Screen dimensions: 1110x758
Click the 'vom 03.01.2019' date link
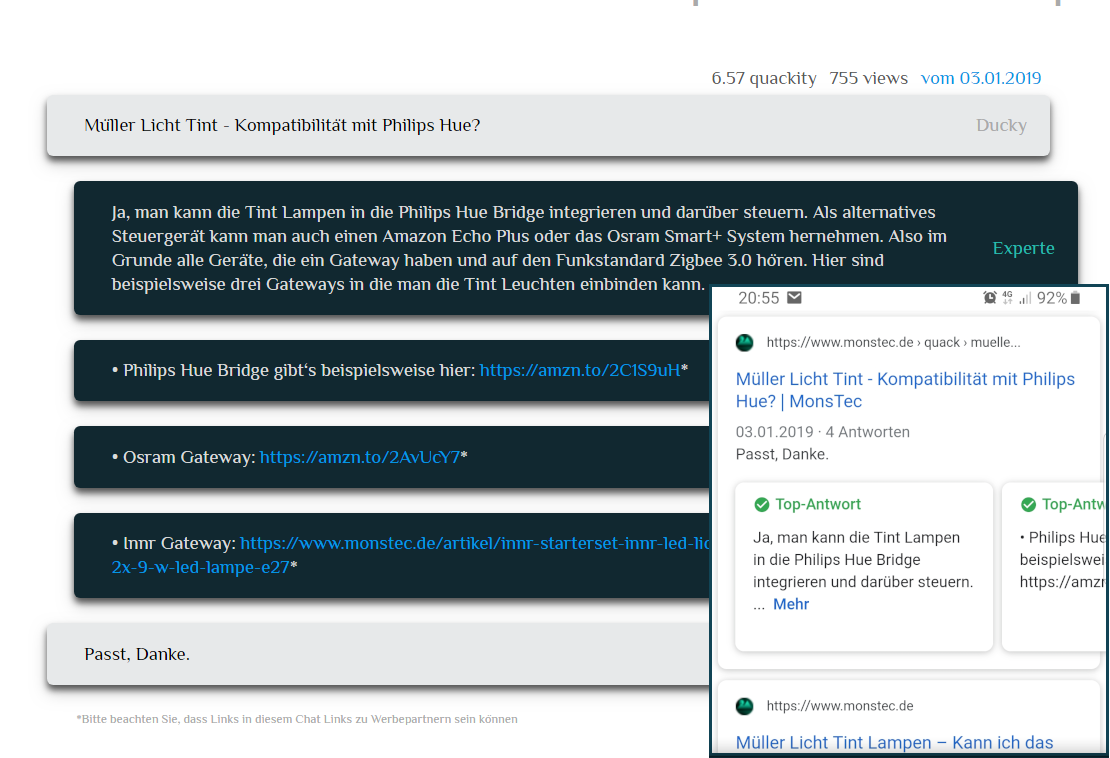coord(981,78)
